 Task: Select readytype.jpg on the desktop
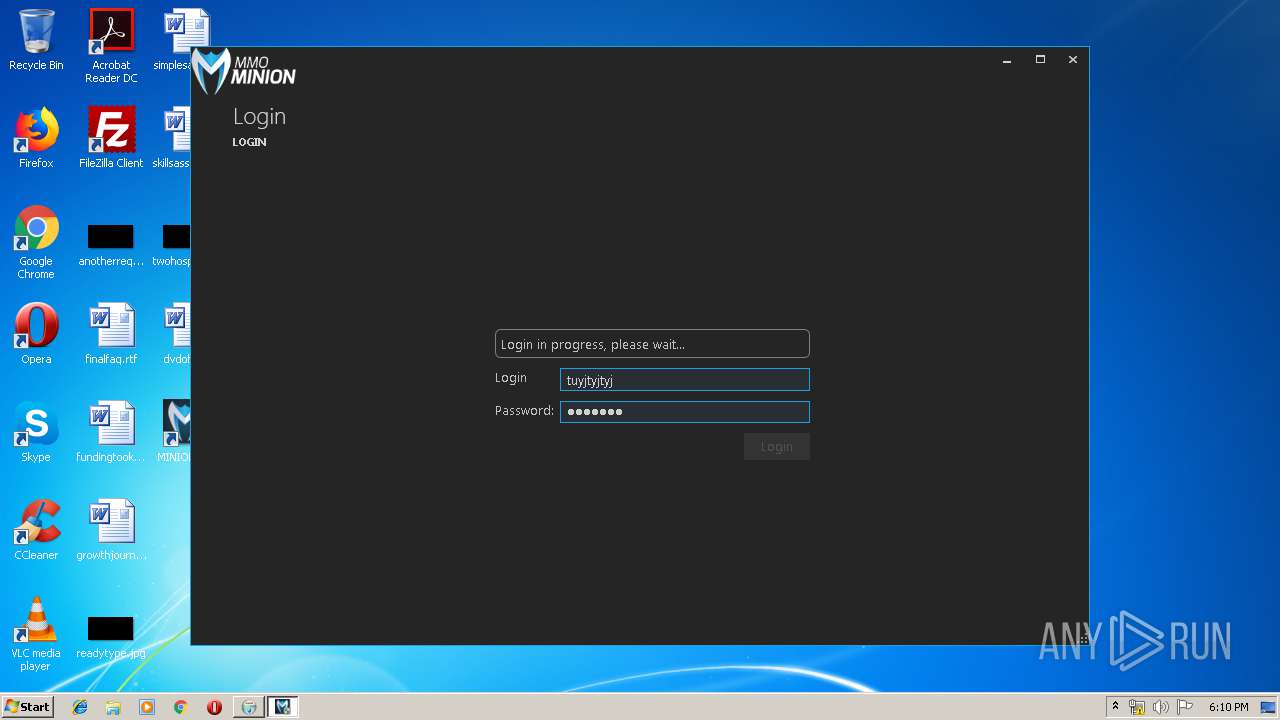111,638
